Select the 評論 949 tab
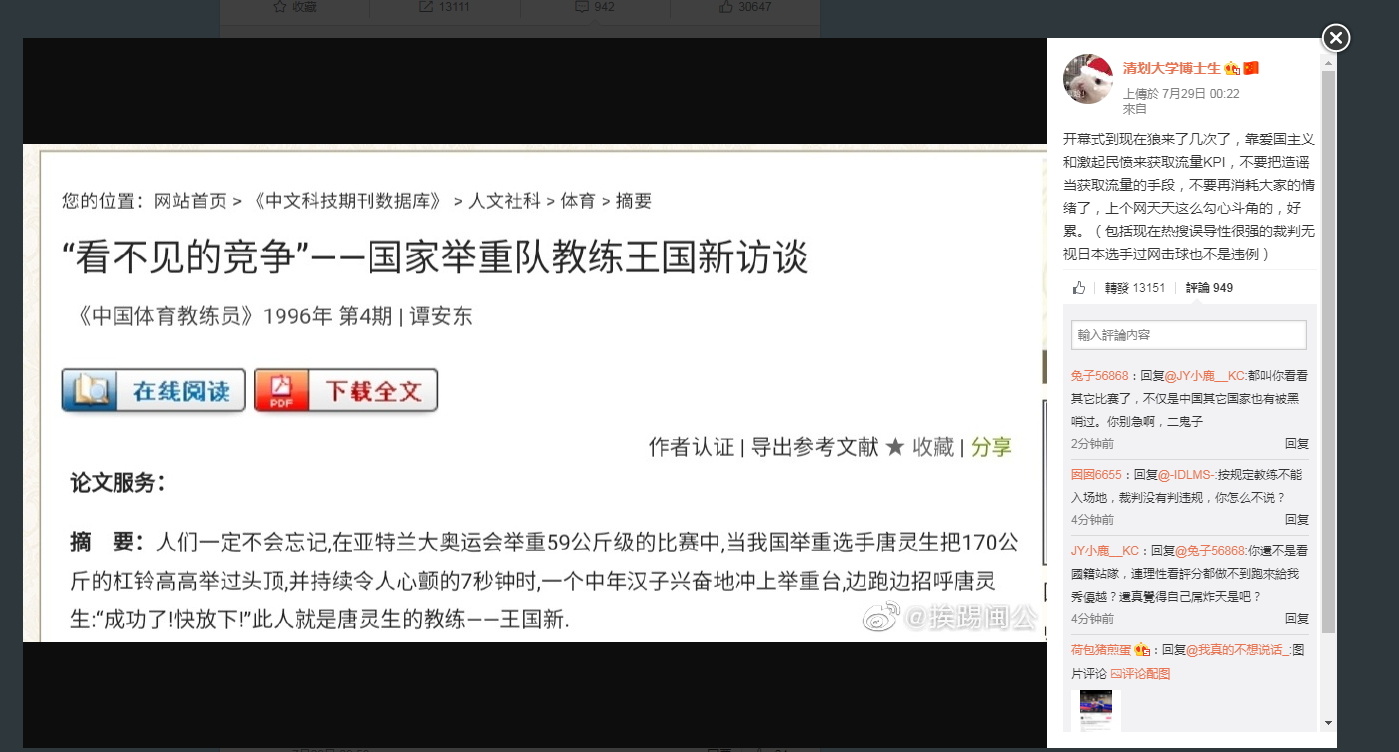1399x752 pixels. (x=1209, y=288)
